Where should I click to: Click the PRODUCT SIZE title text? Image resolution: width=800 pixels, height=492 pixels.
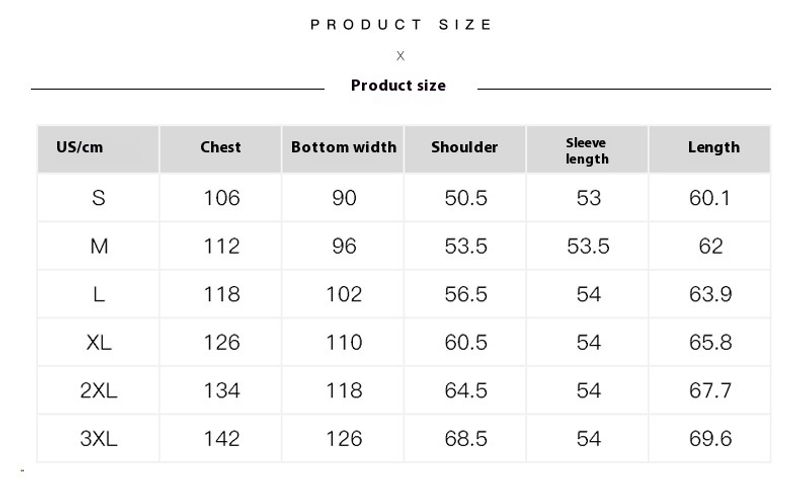pyautogui.click(x=400, y=24)
